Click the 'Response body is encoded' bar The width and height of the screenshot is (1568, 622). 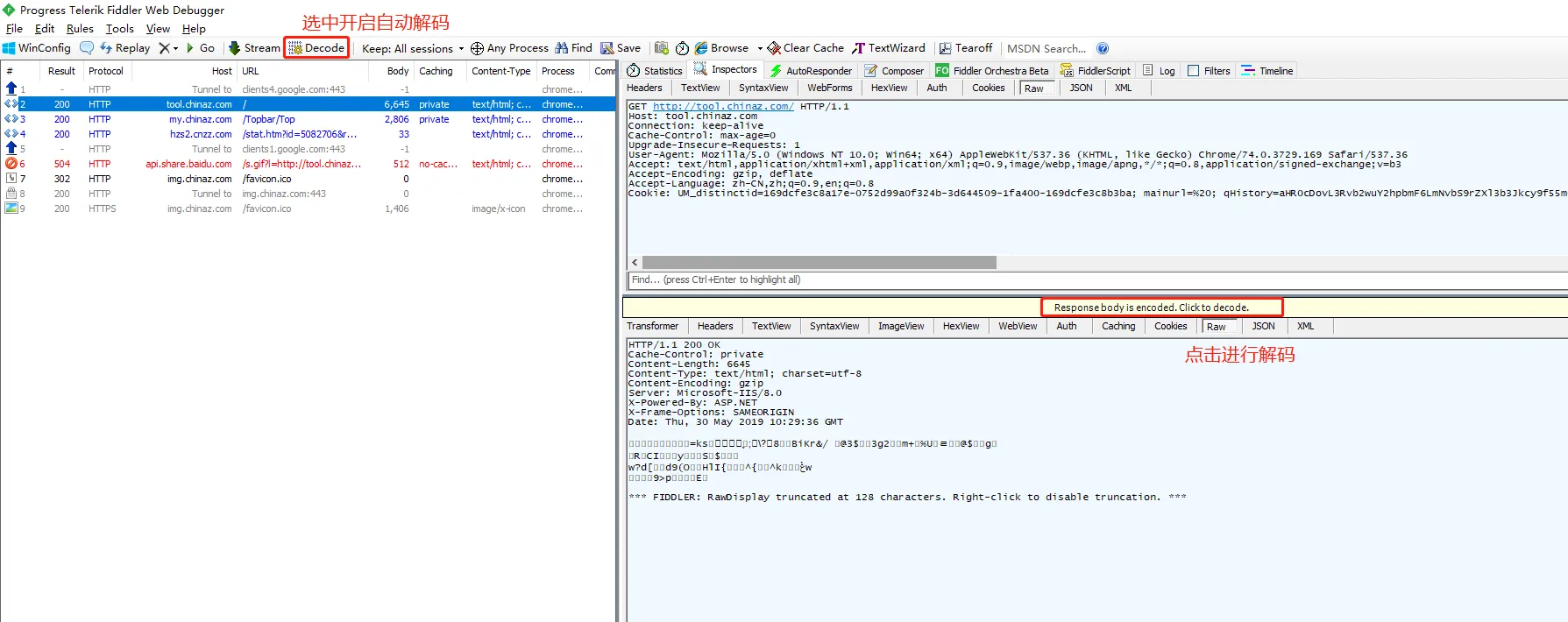pos(1151,307)
